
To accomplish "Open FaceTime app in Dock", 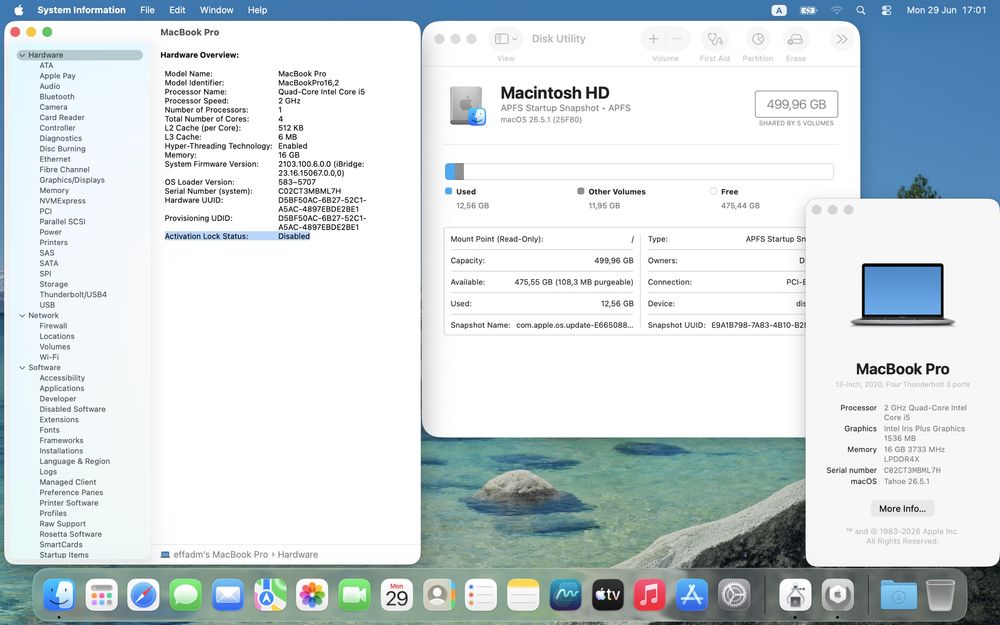I will point(354,595).
